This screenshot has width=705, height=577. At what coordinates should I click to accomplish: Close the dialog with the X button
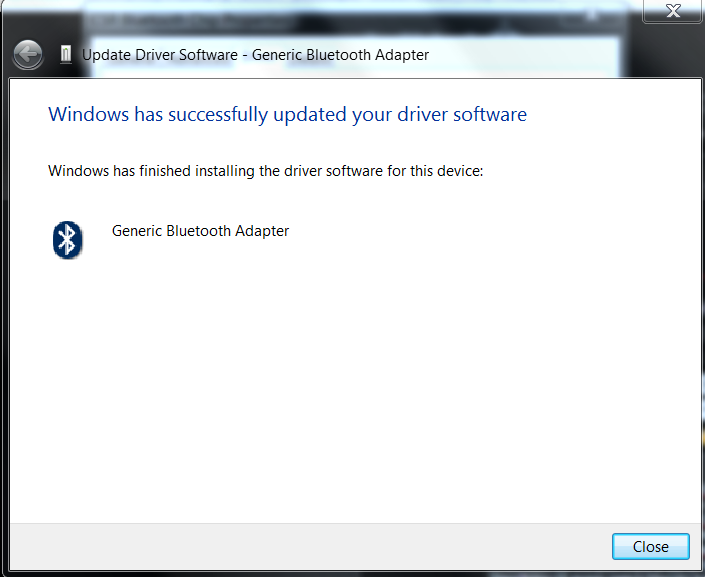click(673, 10)
